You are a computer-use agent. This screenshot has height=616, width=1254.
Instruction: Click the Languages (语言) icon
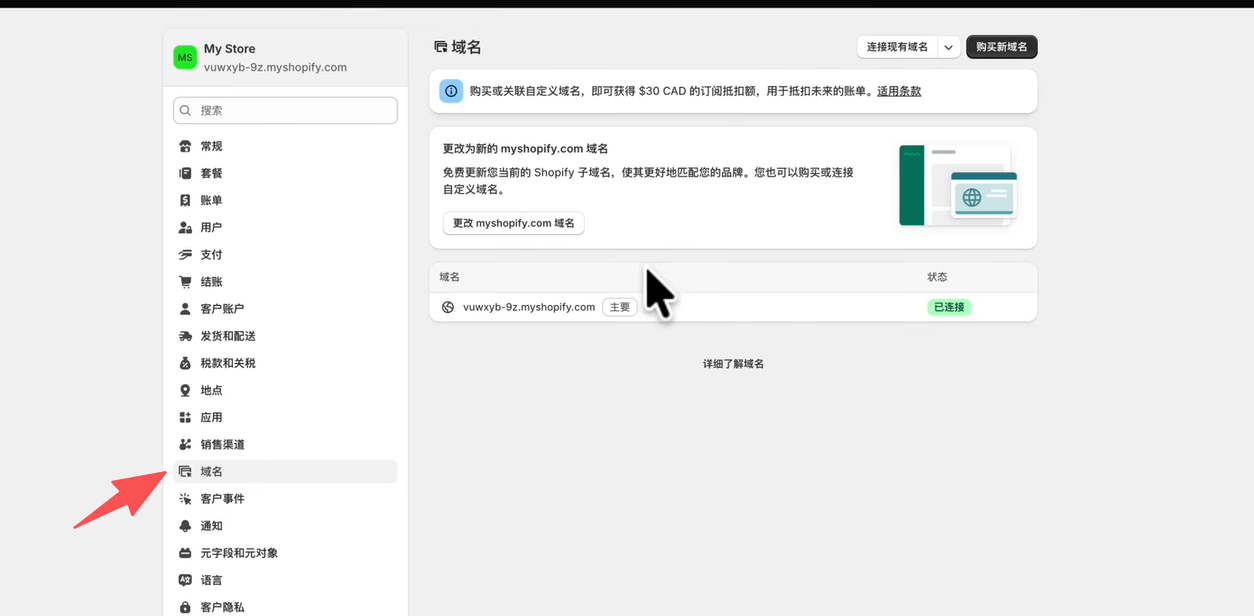pos(185,580)
